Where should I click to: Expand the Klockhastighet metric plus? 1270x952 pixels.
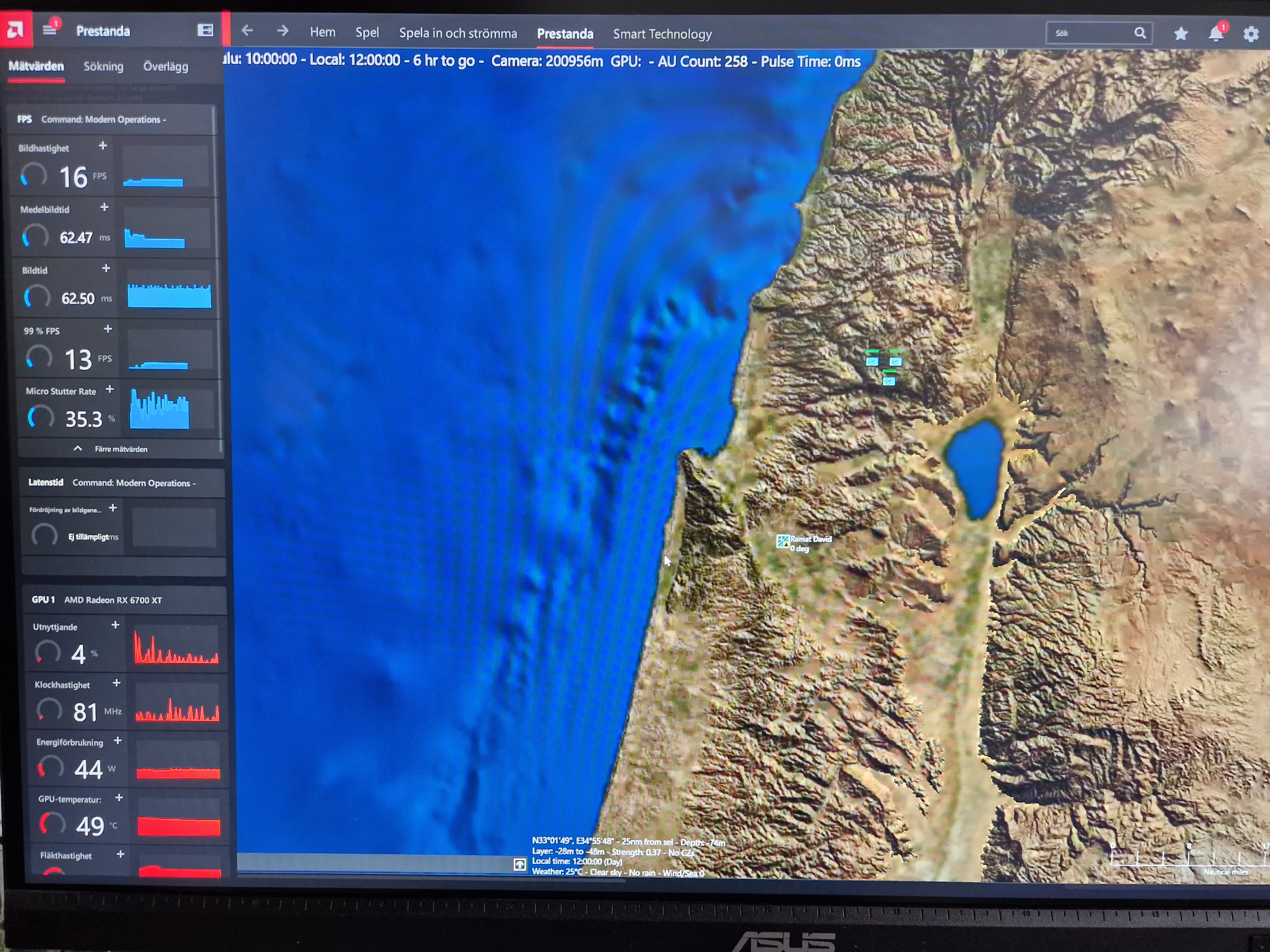pos(117,683)
